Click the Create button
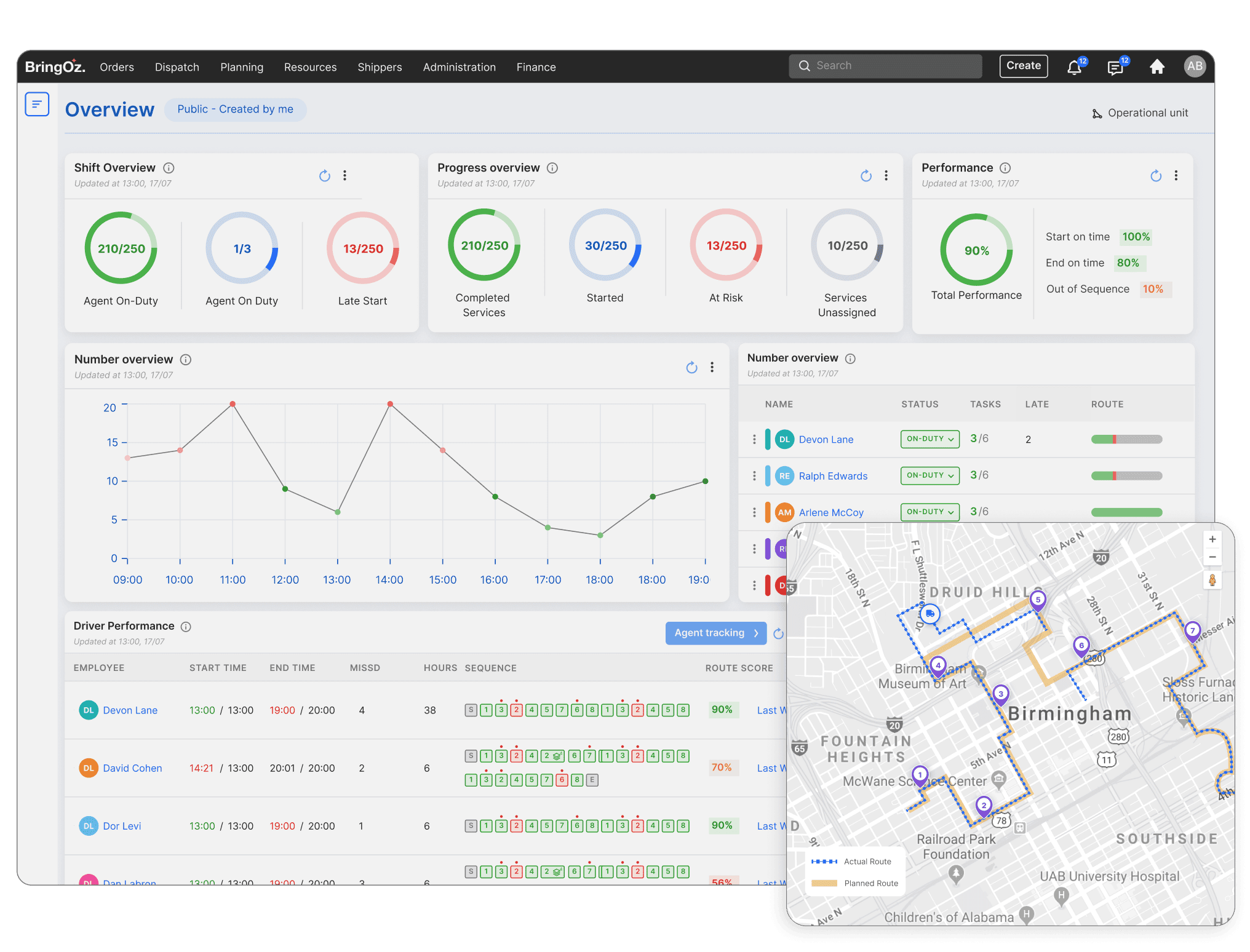 click(1024, 66)
